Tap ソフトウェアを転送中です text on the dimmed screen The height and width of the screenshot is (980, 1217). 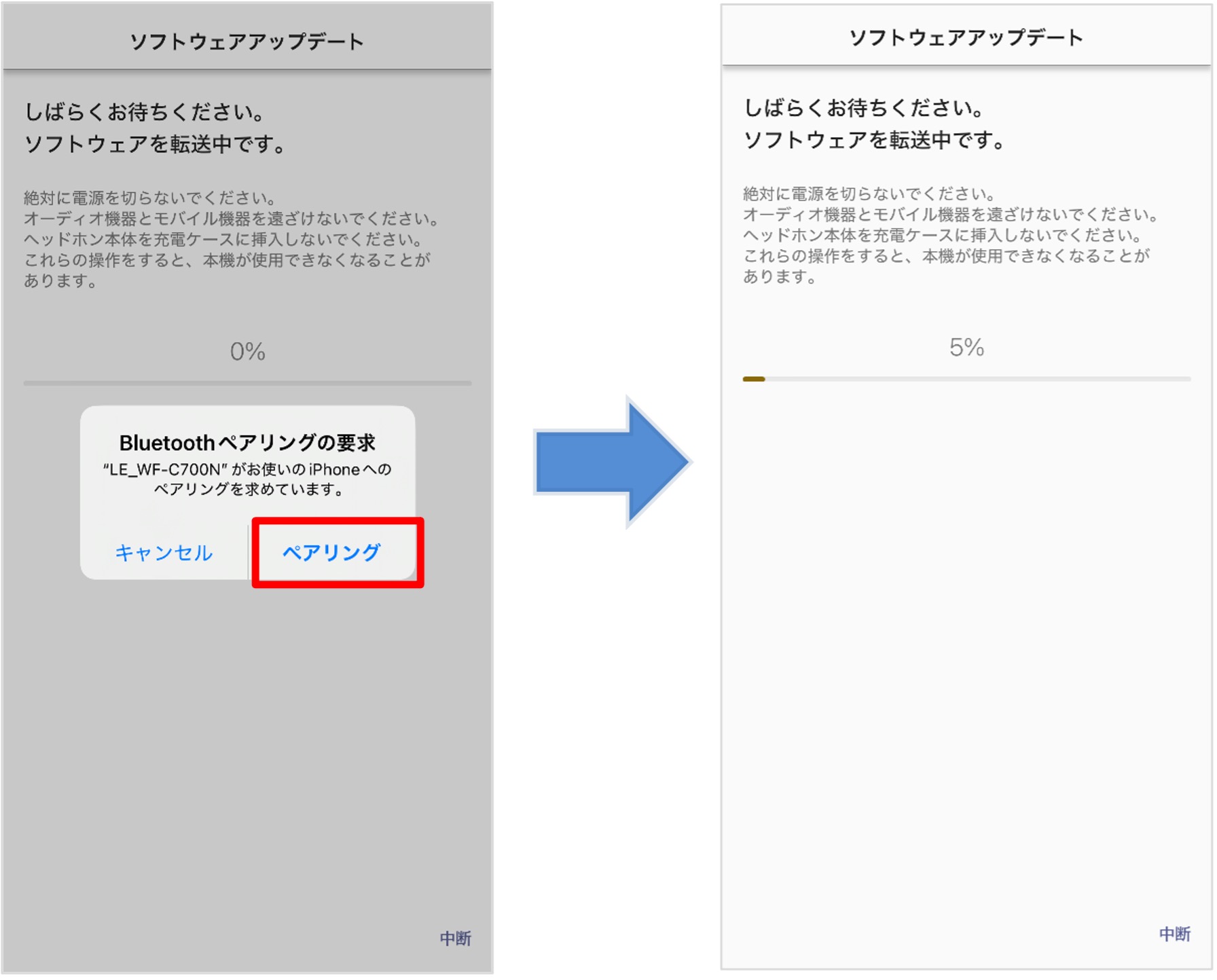(x=155, y=144)
